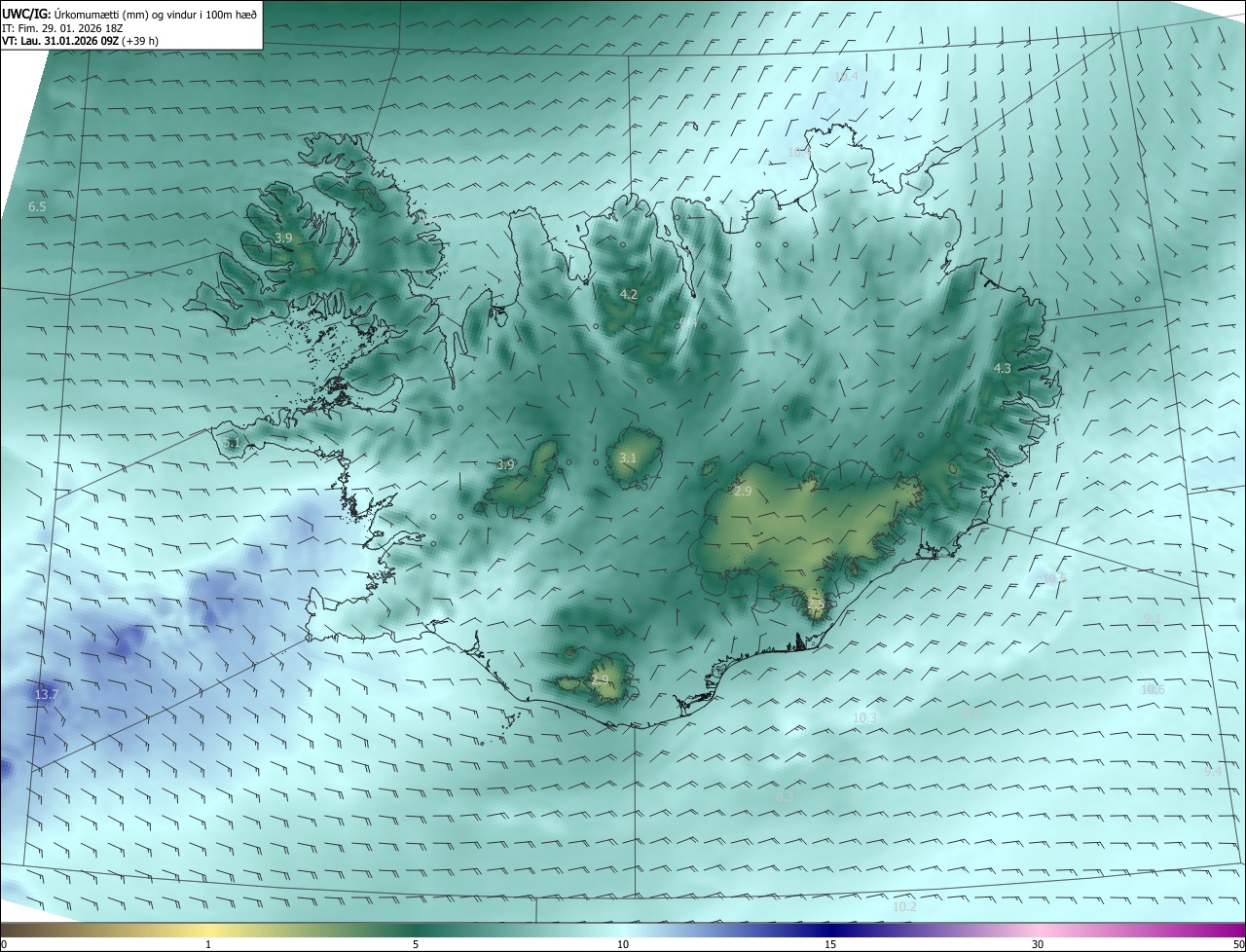Click the colorbar tick label 10
Image resolution: width=1246 pixels, height=952 pixels.
[x=623, y=944]
